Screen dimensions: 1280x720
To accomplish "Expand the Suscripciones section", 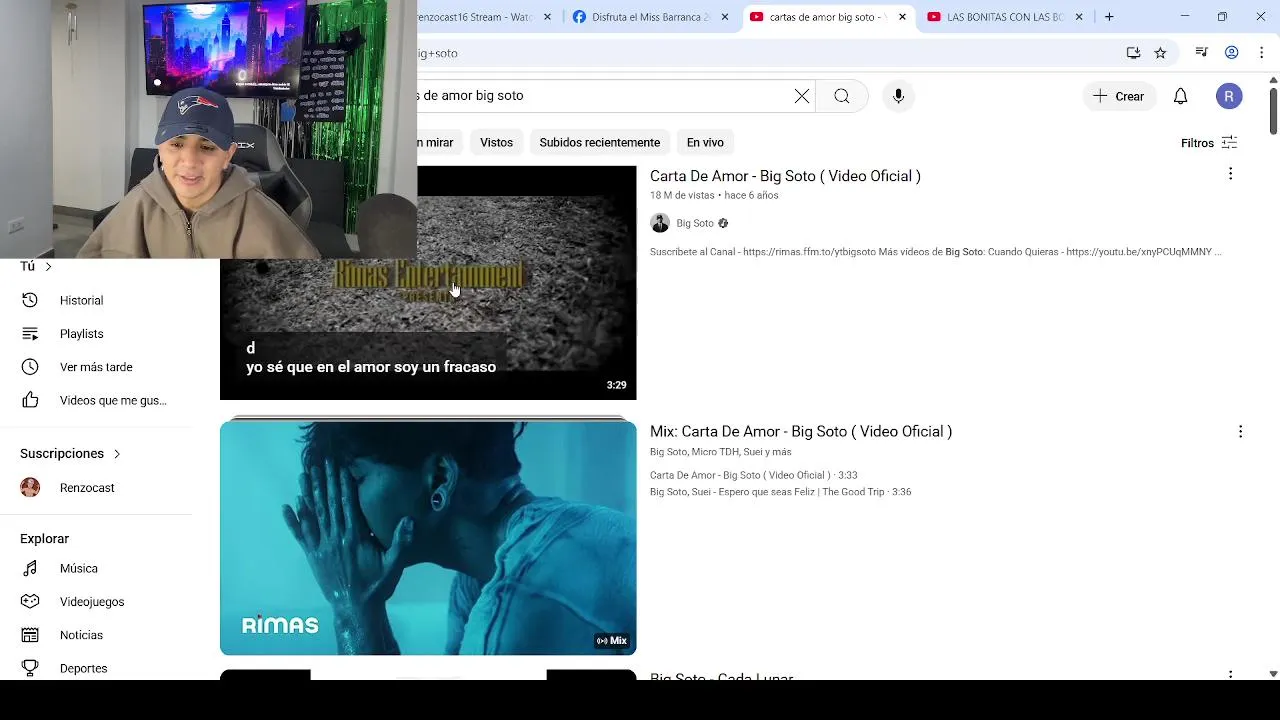I will 70,454.
